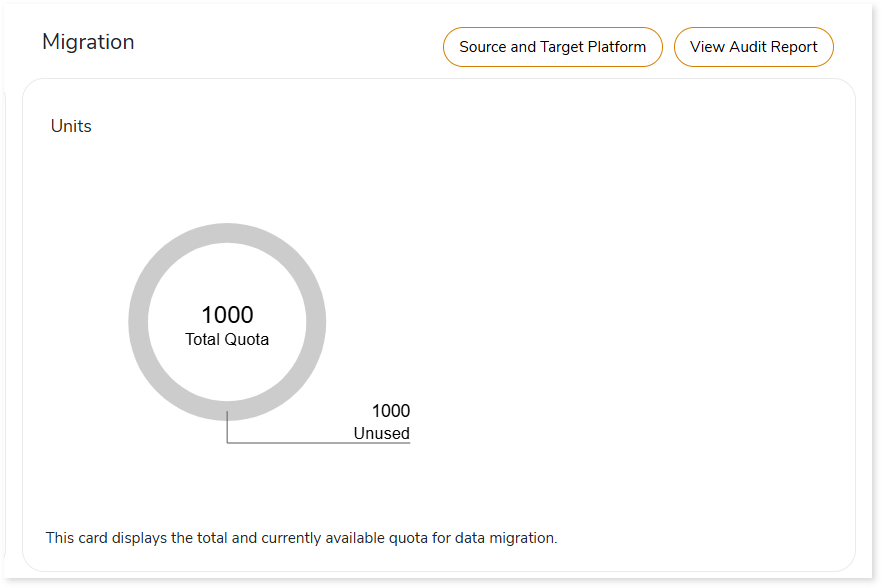882x588 pixels.
Task: Click the callout line under Unused
Action: click(320, 443)
